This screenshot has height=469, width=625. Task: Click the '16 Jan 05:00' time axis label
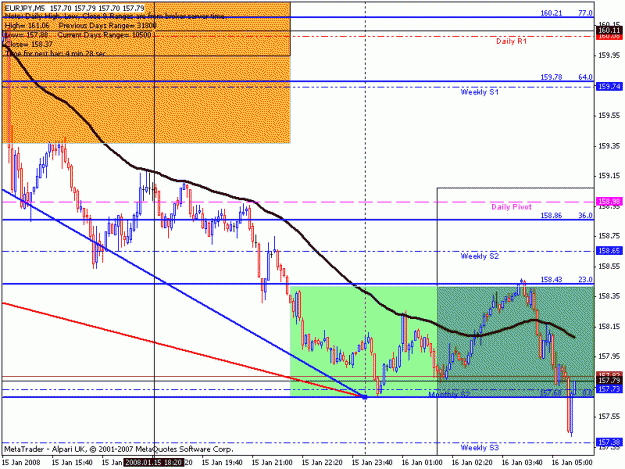click(x=572, y=463)
